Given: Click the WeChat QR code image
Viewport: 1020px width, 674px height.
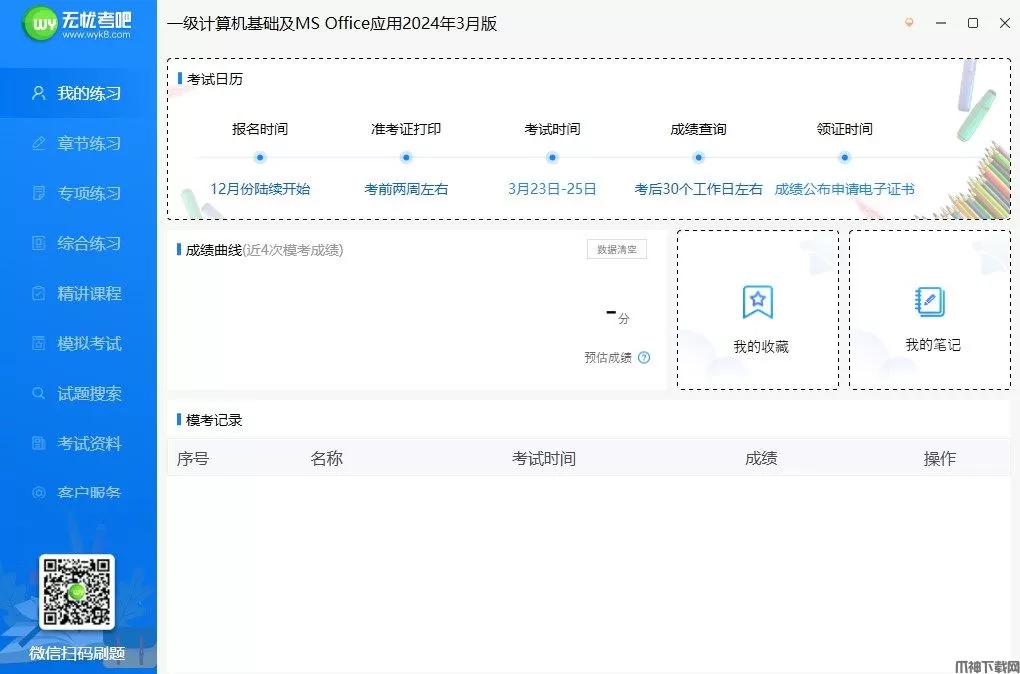Looking at the screenshot, I should click(x=77, y=592).
